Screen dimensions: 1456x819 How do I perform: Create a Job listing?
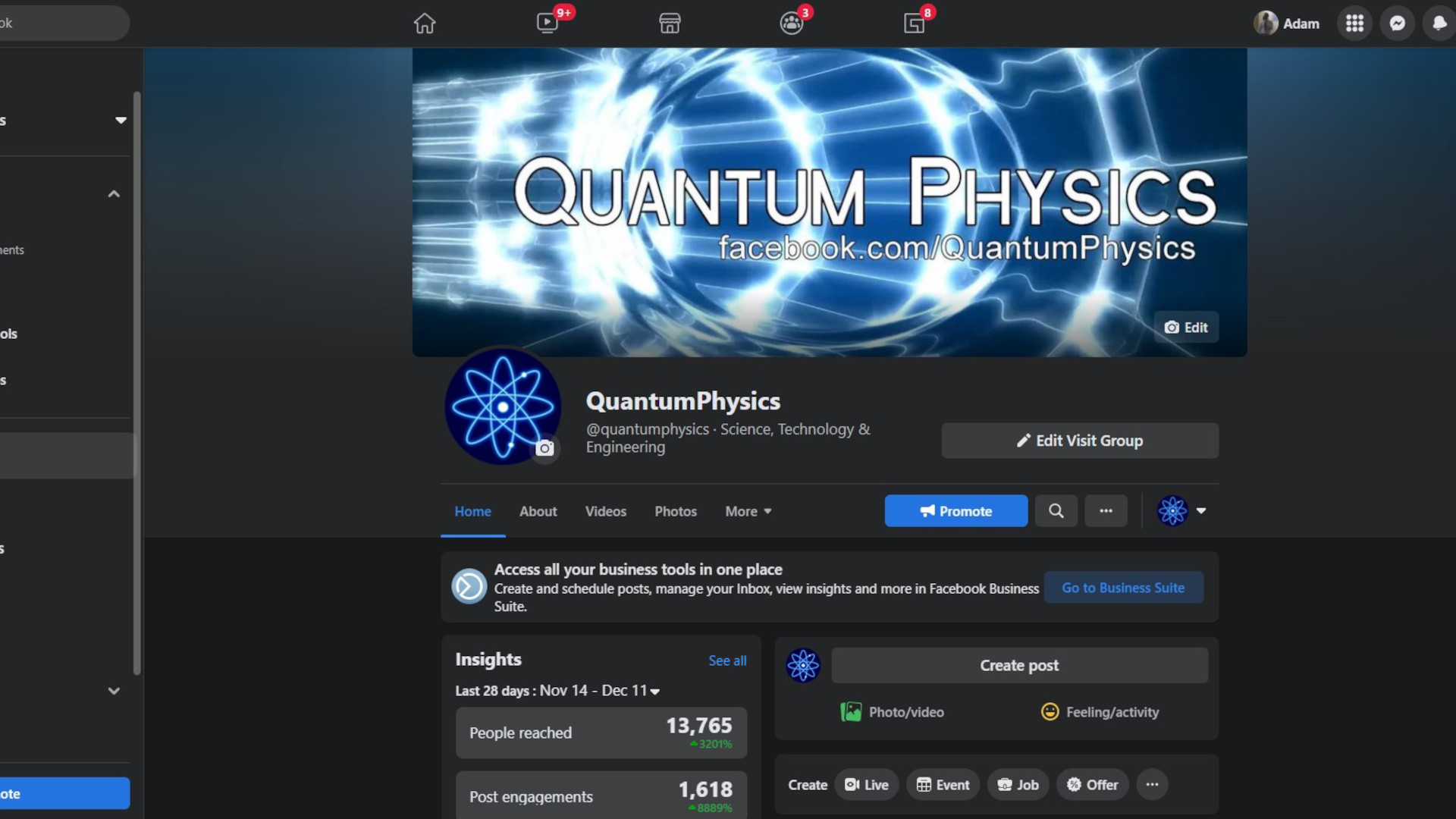(x=1018, y=785)
